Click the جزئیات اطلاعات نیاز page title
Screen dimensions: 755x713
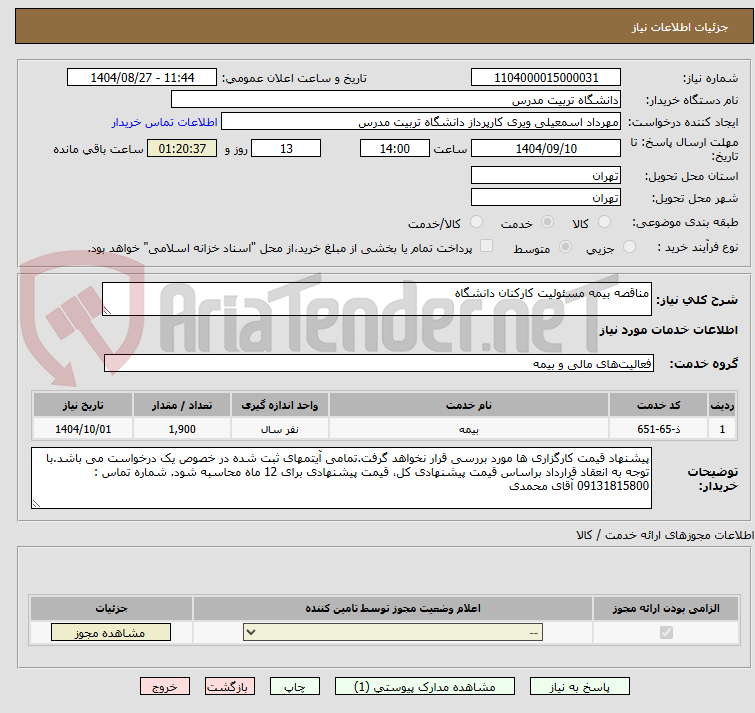coord(680,27)
